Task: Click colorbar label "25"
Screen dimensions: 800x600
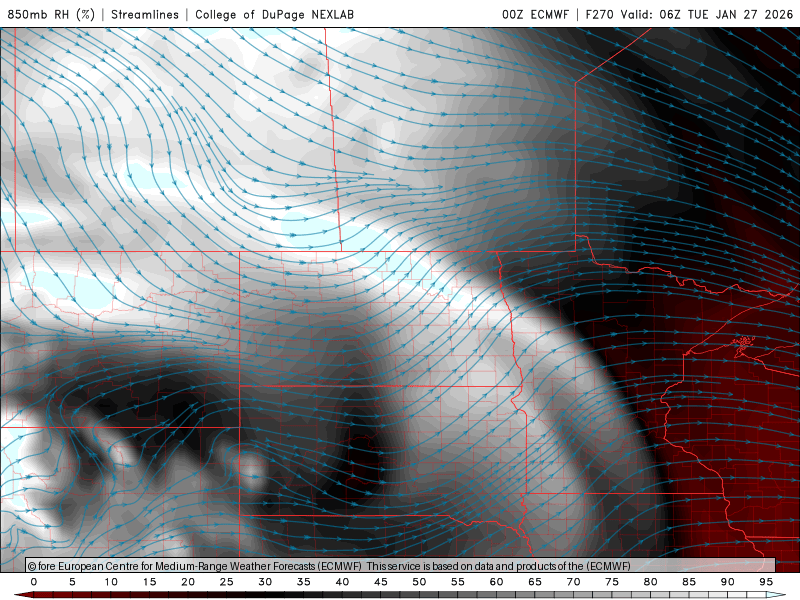Action: (227, 582)
